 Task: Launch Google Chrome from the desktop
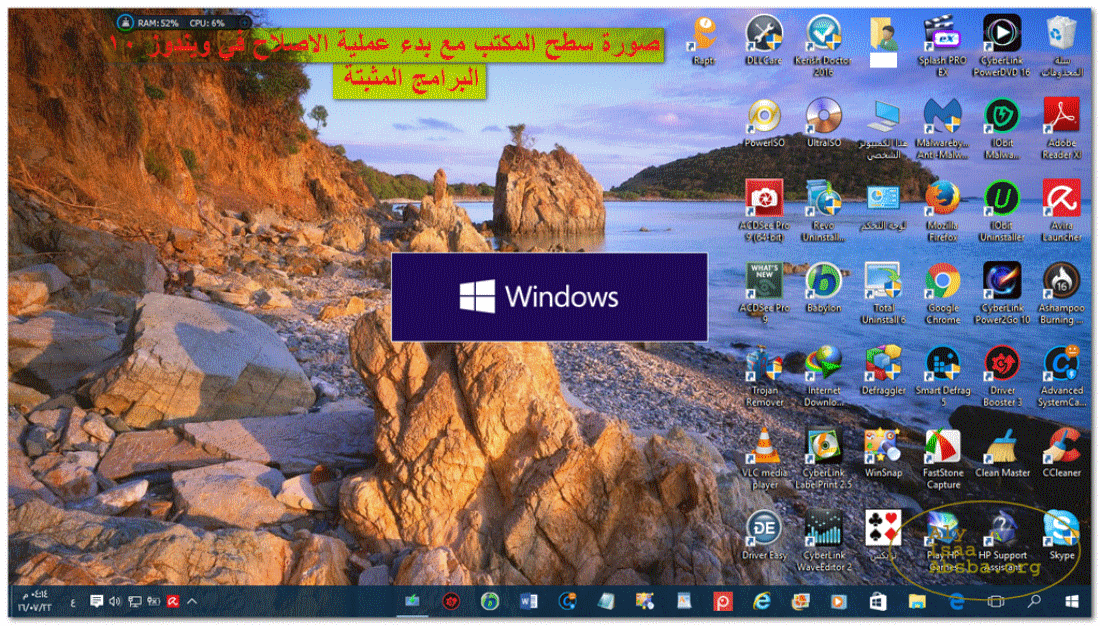942,281
